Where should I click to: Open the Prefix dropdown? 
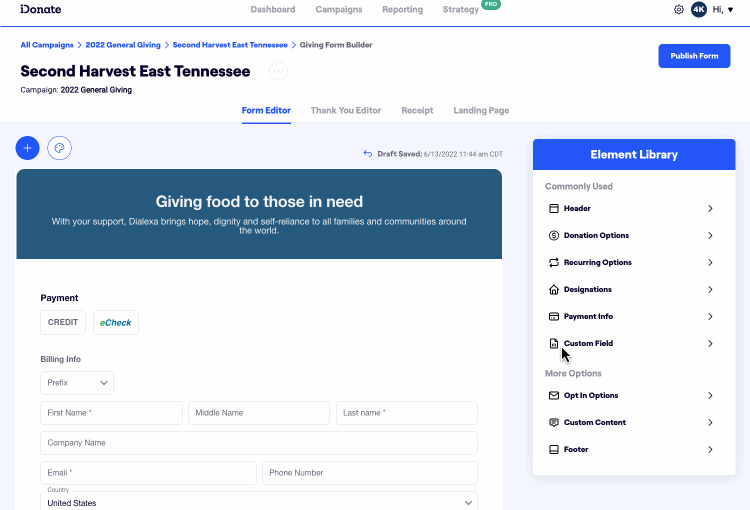[77, 383]
